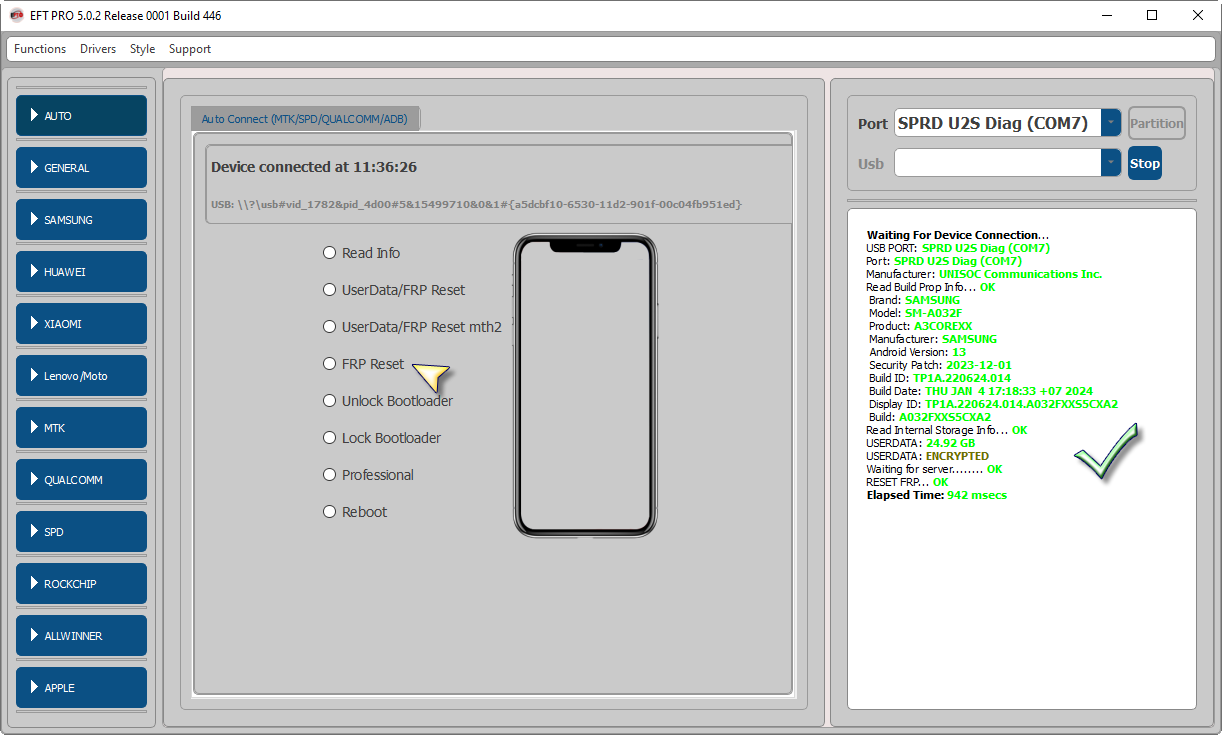Viewport: 1222px width, 735px height.
Task: Select the Professional radio option
Action: pos(367,475)
